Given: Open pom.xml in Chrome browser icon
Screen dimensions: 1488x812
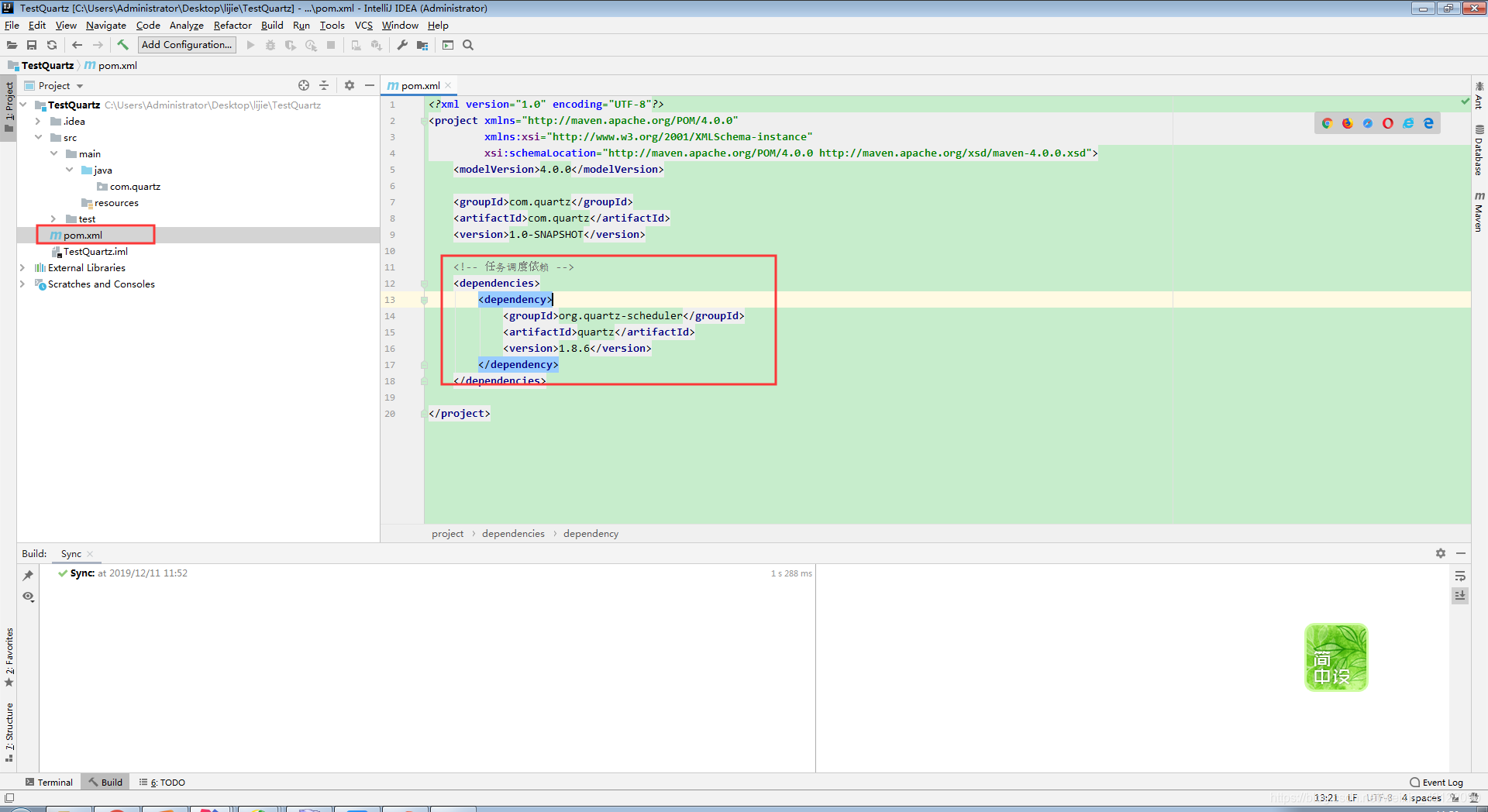Looking at the screenshot, I should pos(1328,123).
